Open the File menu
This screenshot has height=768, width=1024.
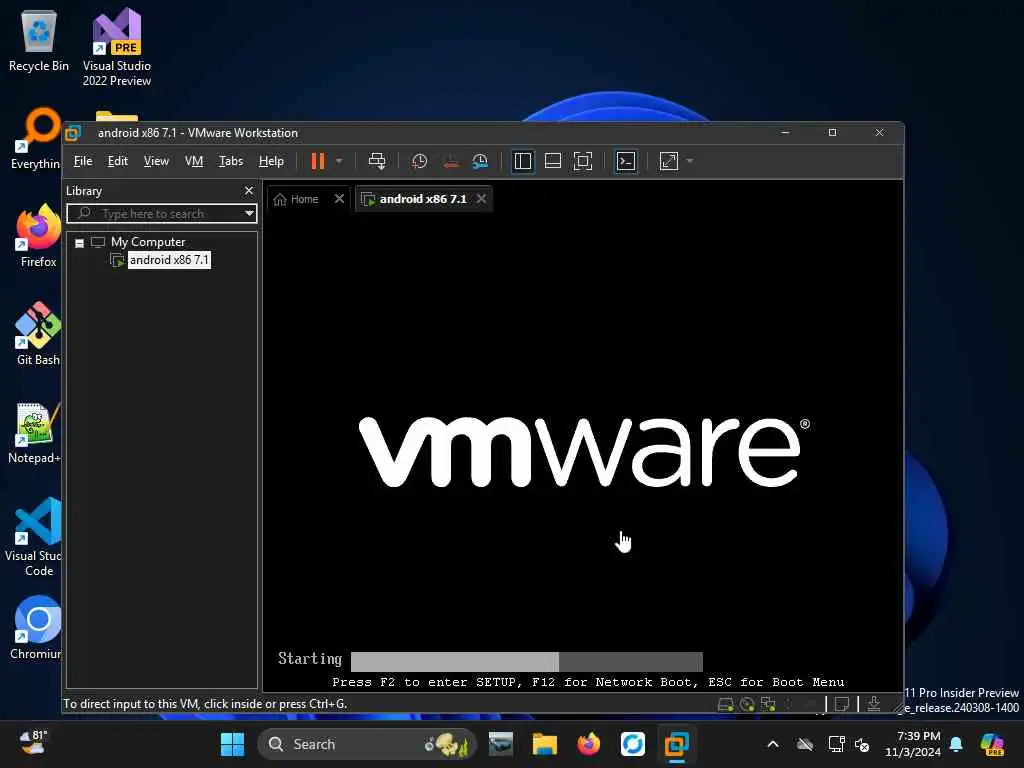[x=83, y=161]
